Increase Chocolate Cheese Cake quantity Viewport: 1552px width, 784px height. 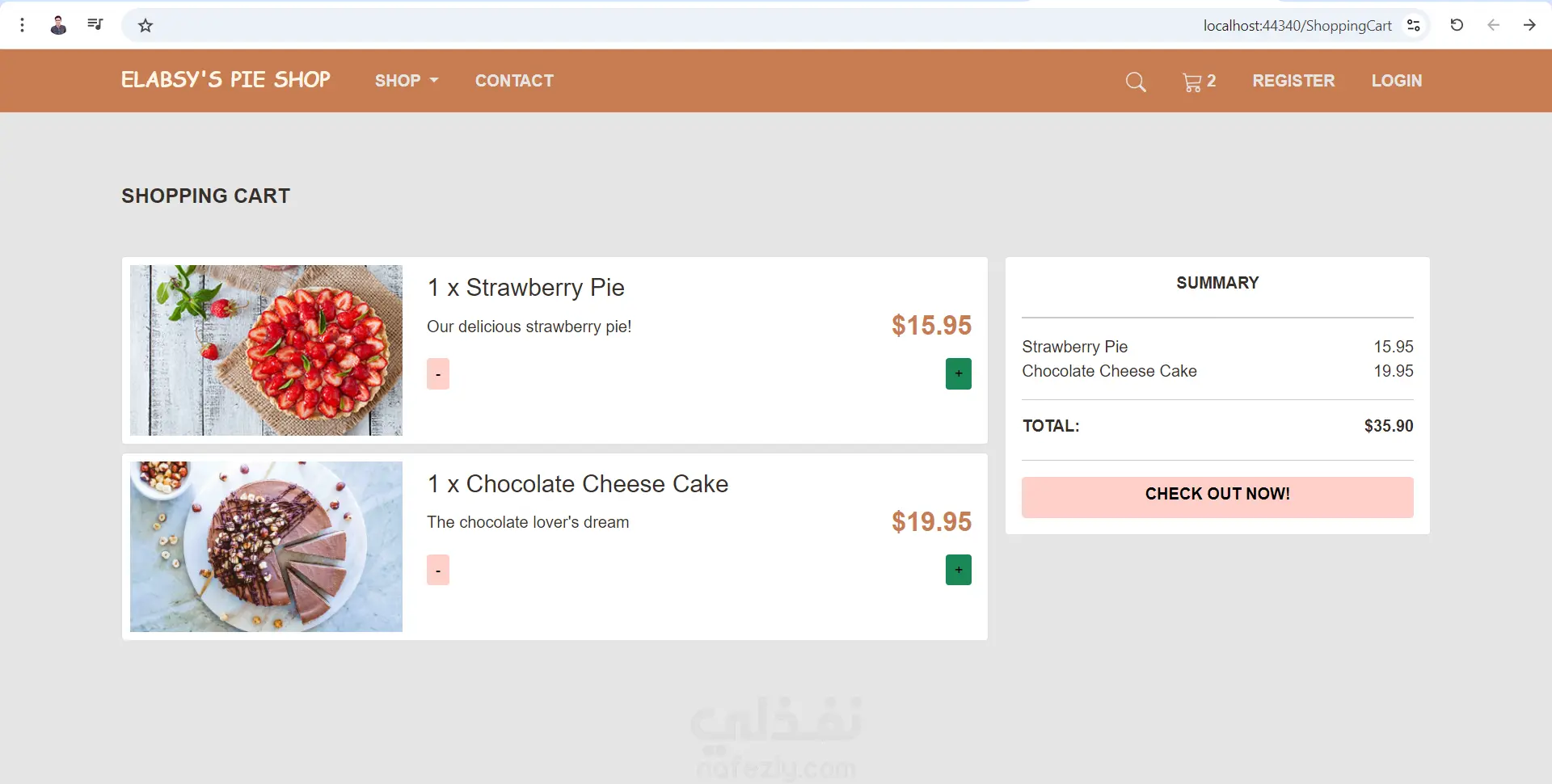[x=959, y=571]
